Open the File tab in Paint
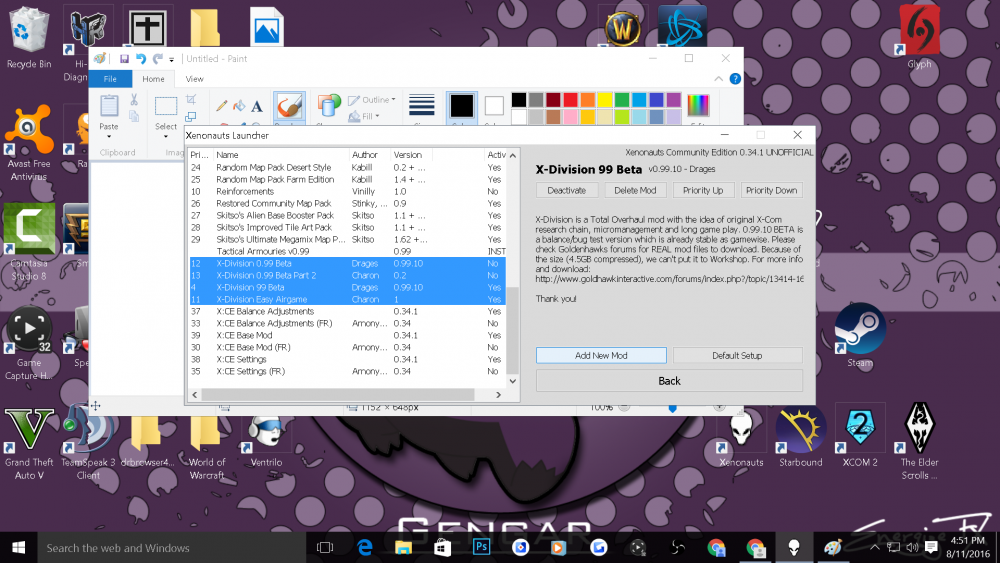Viewport: 1000px width, 563px height. tap(110, 79)
